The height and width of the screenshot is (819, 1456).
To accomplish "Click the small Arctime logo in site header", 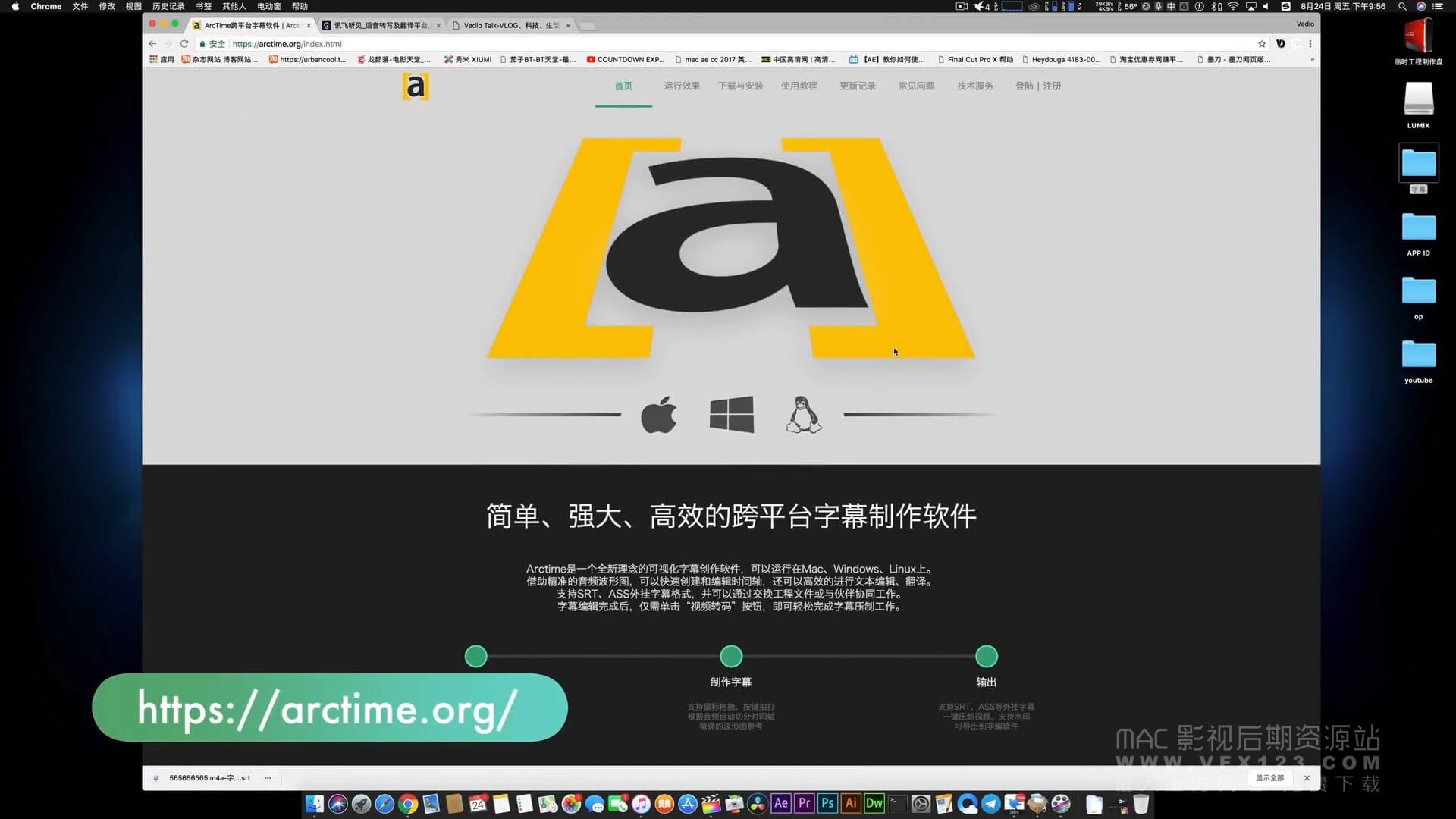I will (416, 86).
